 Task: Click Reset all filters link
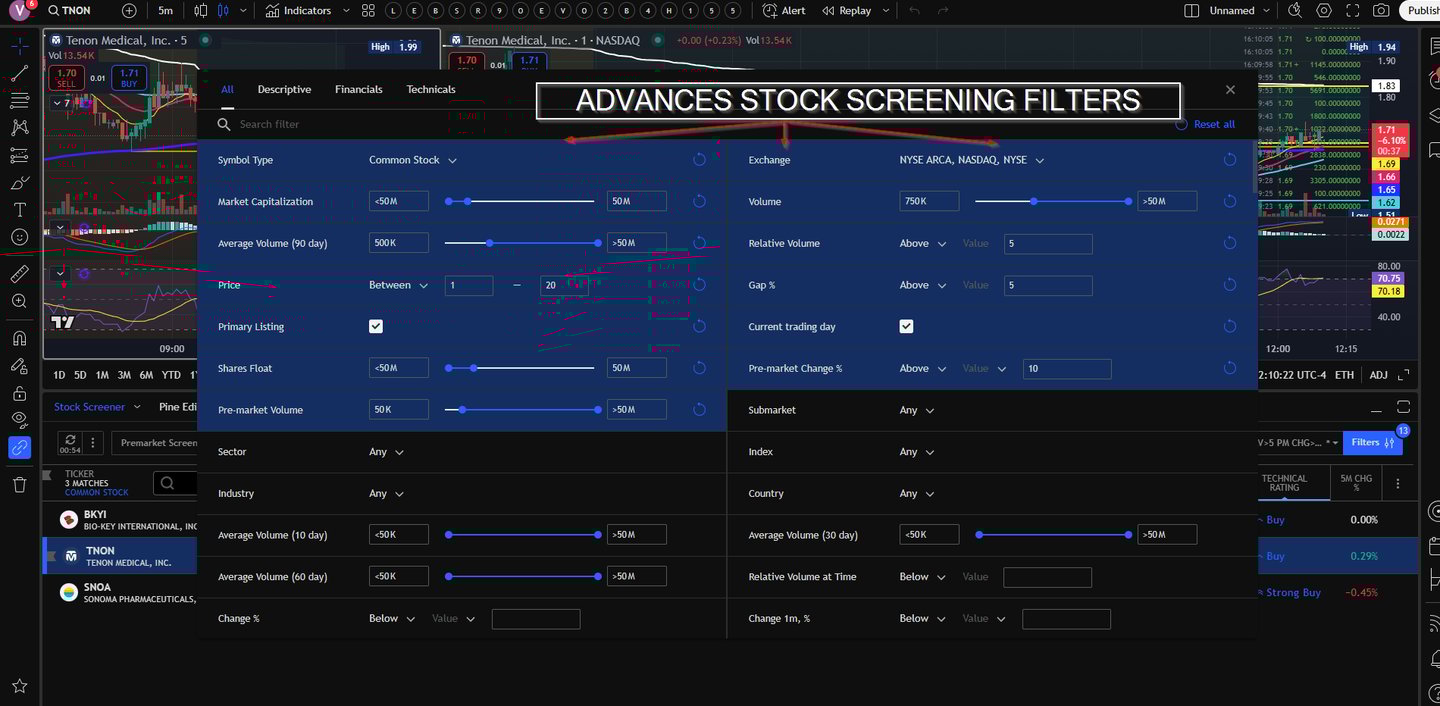pyautogui.click(x=1205, y=124)
